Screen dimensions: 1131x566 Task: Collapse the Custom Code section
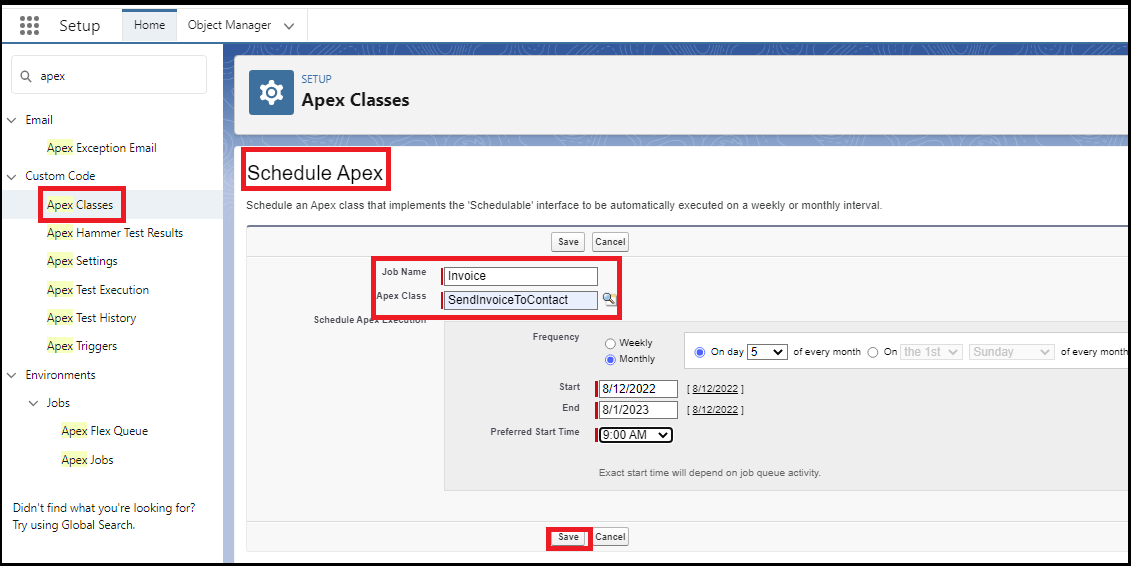[12, 176]
